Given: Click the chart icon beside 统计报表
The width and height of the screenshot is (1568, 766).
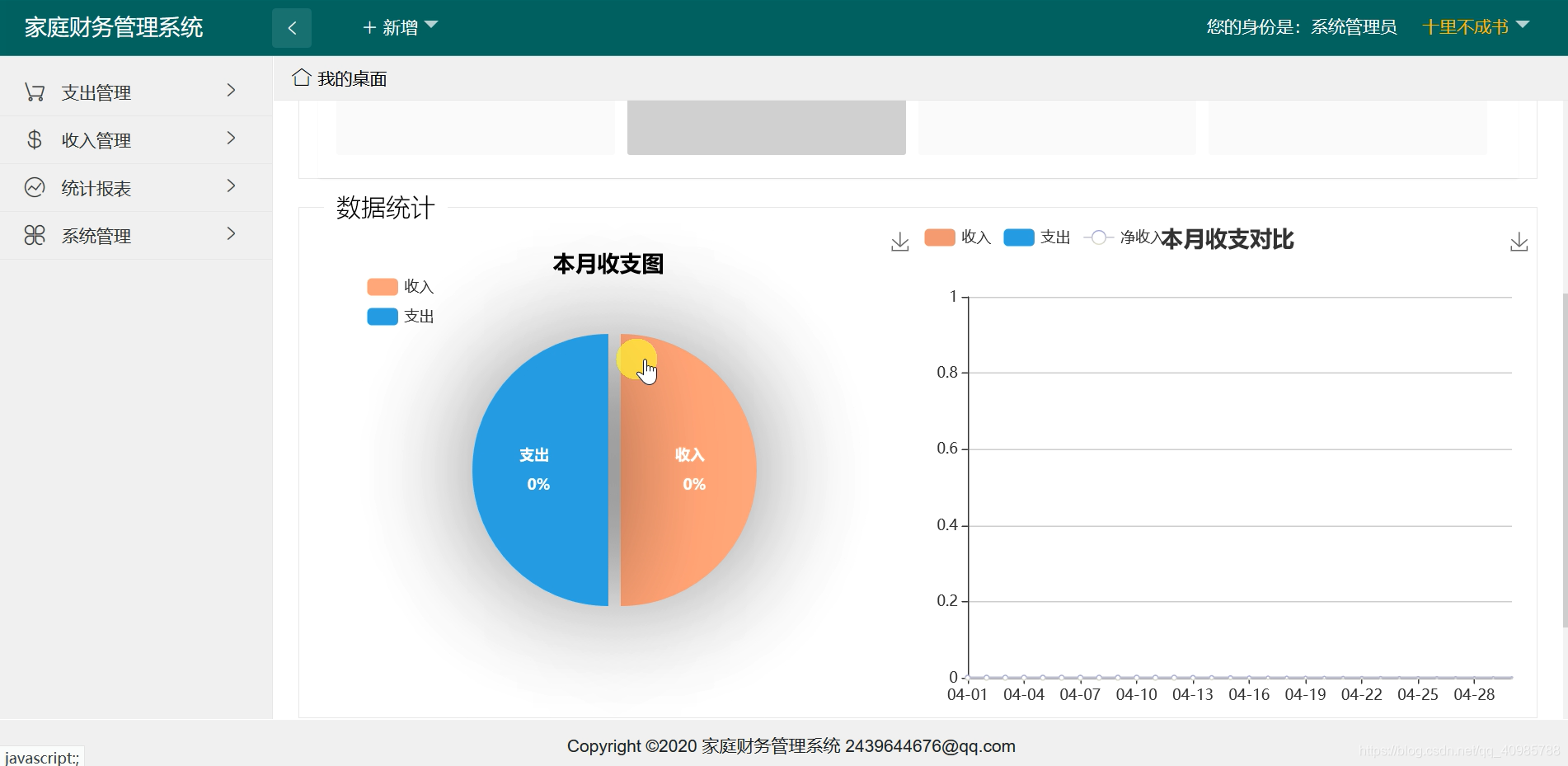Looking at the screenshot, I should [35, 188].
